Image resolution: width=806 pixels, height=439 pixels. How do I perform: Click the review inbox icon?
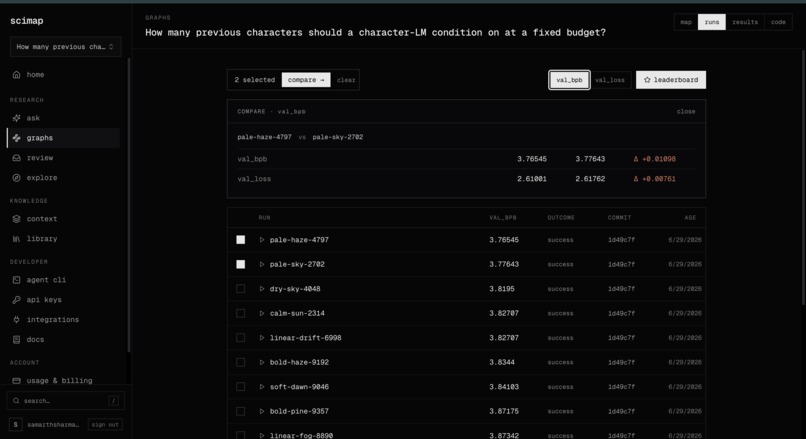point(16,158)
